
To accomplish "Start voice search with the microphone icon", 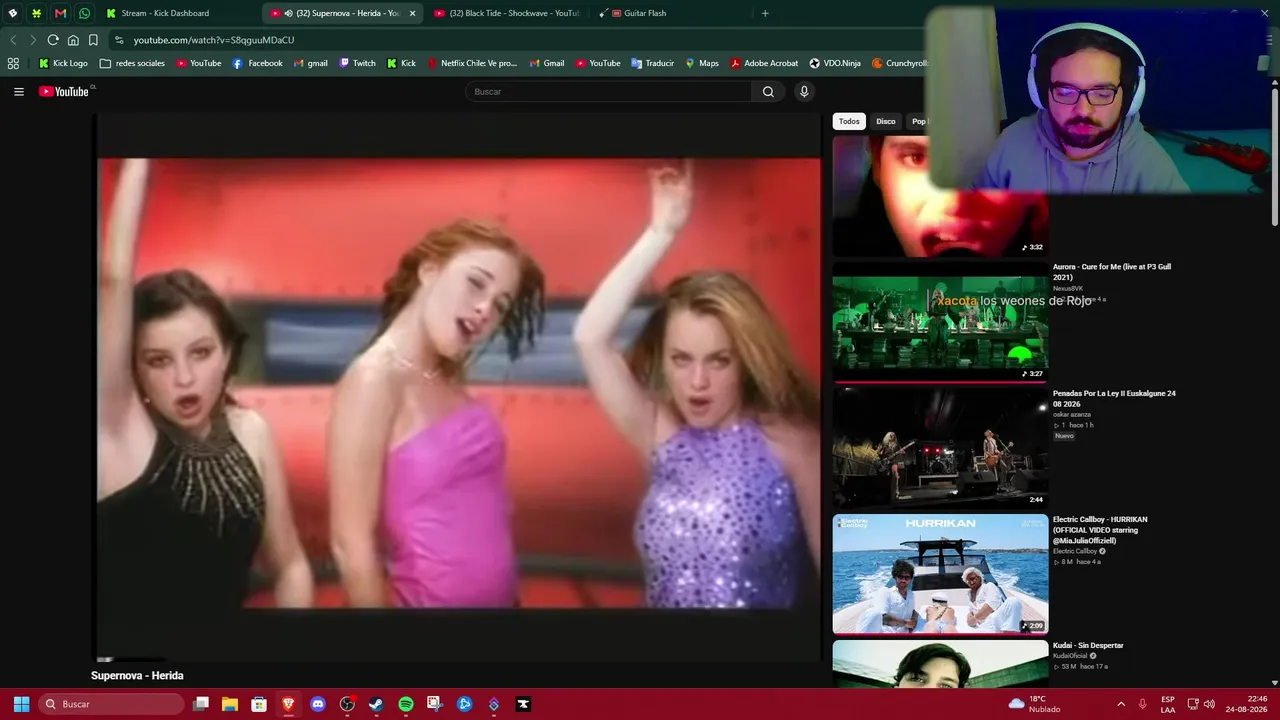I will [x=803, y=92].
